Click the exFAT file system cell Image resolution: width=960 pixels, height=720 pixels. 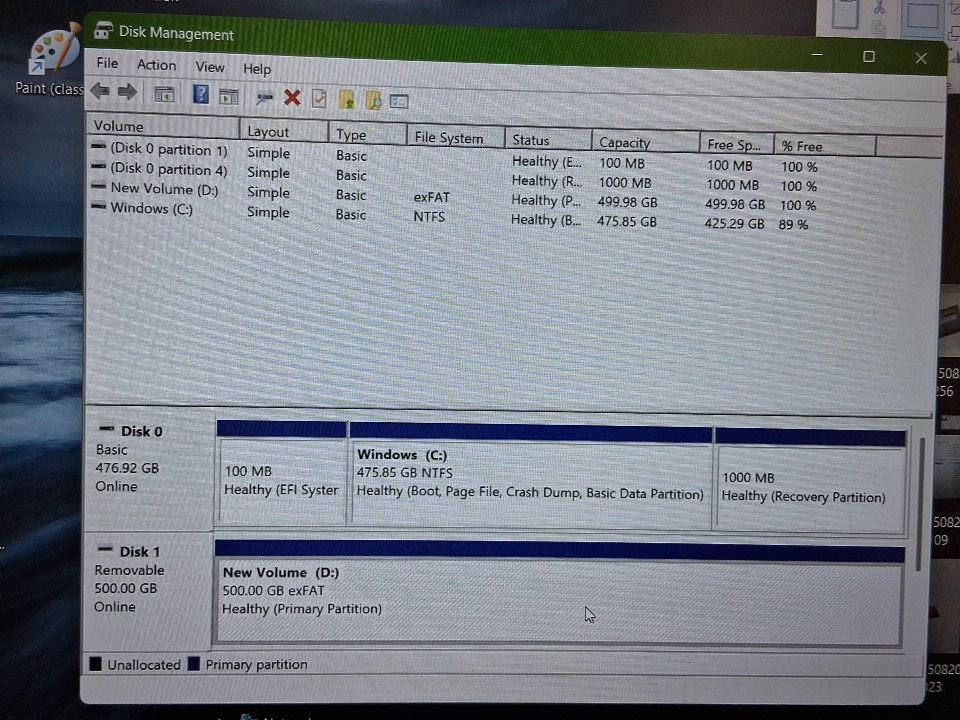(x=432, y=197)
